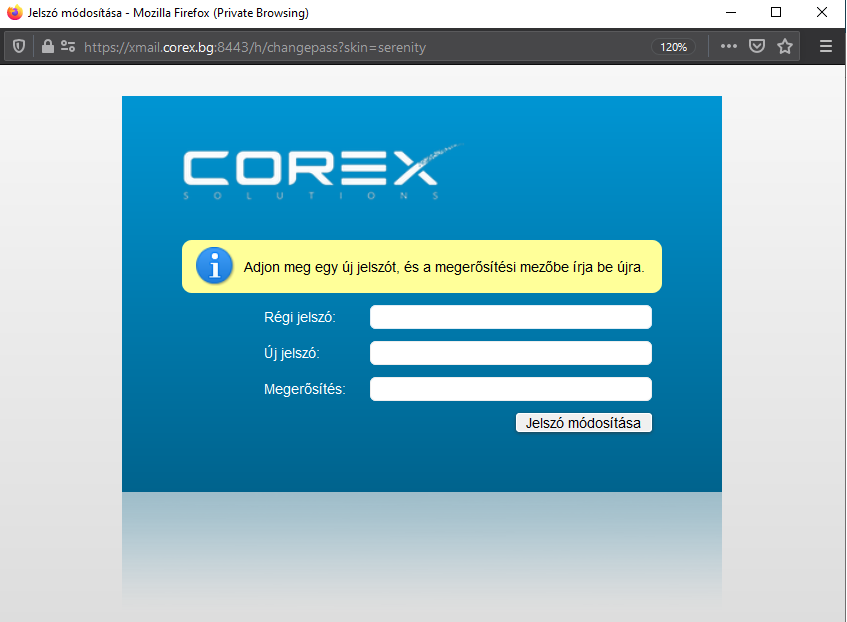
Task: Click the 'Megerősítés:' label
Action: (x=305, y=389)
